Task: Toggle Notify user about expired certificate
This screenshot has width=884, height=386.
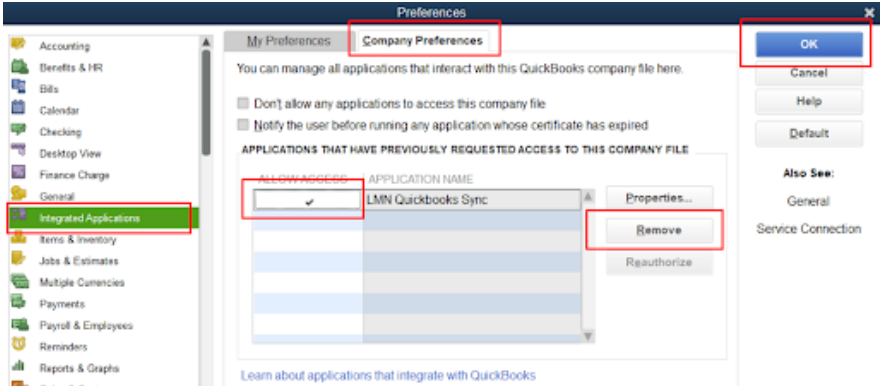Action: [243, 125]
